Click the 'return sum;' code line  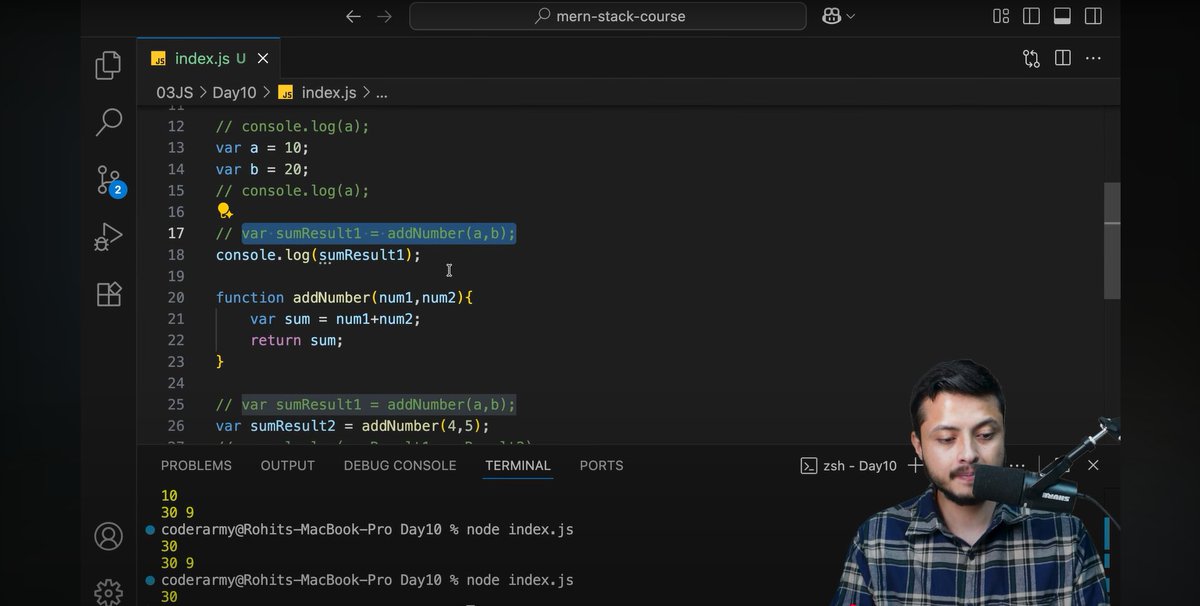[x=297, y=340]
